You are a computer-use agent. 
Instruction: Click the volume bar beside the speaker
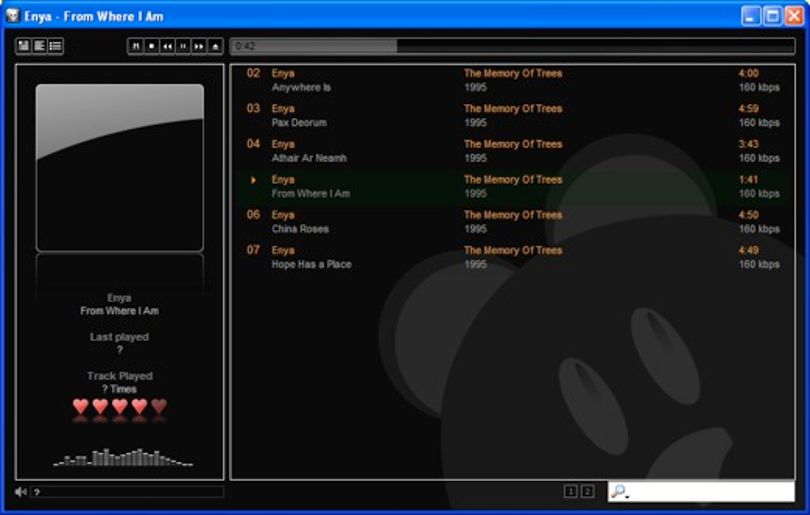(127, 492)
